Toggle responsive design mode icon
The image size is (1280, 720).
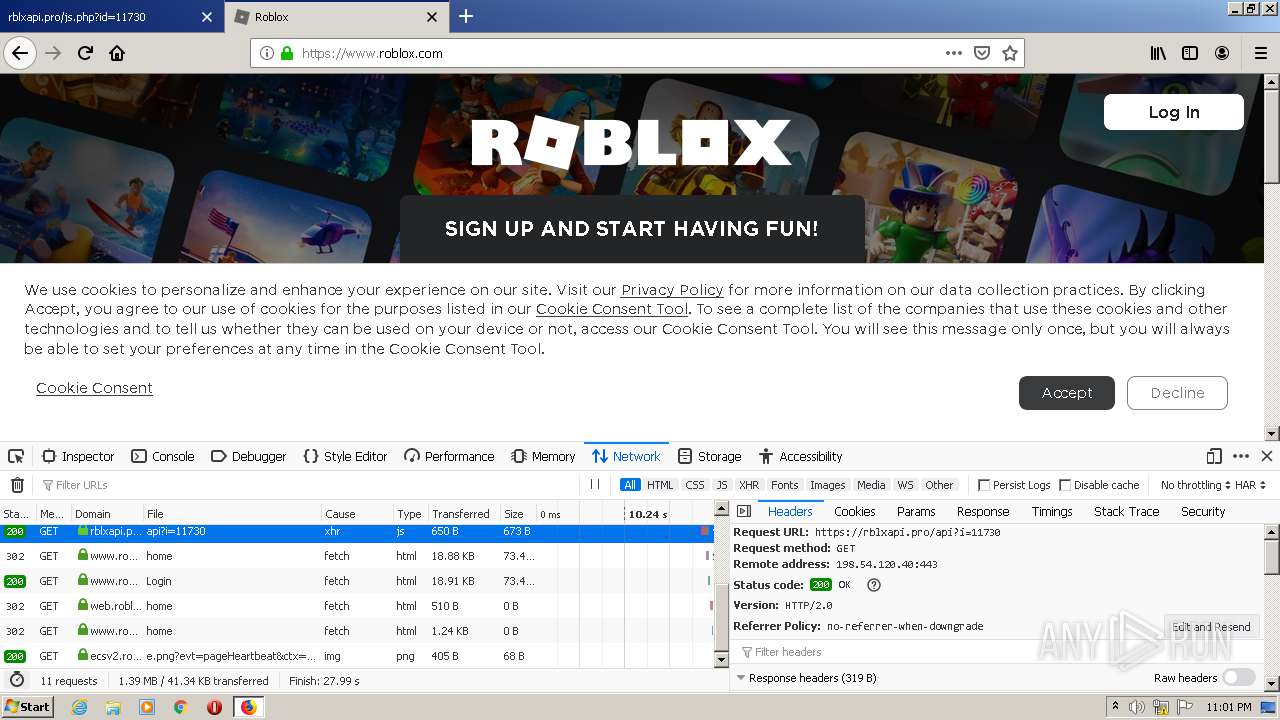tap(1214, 456)
